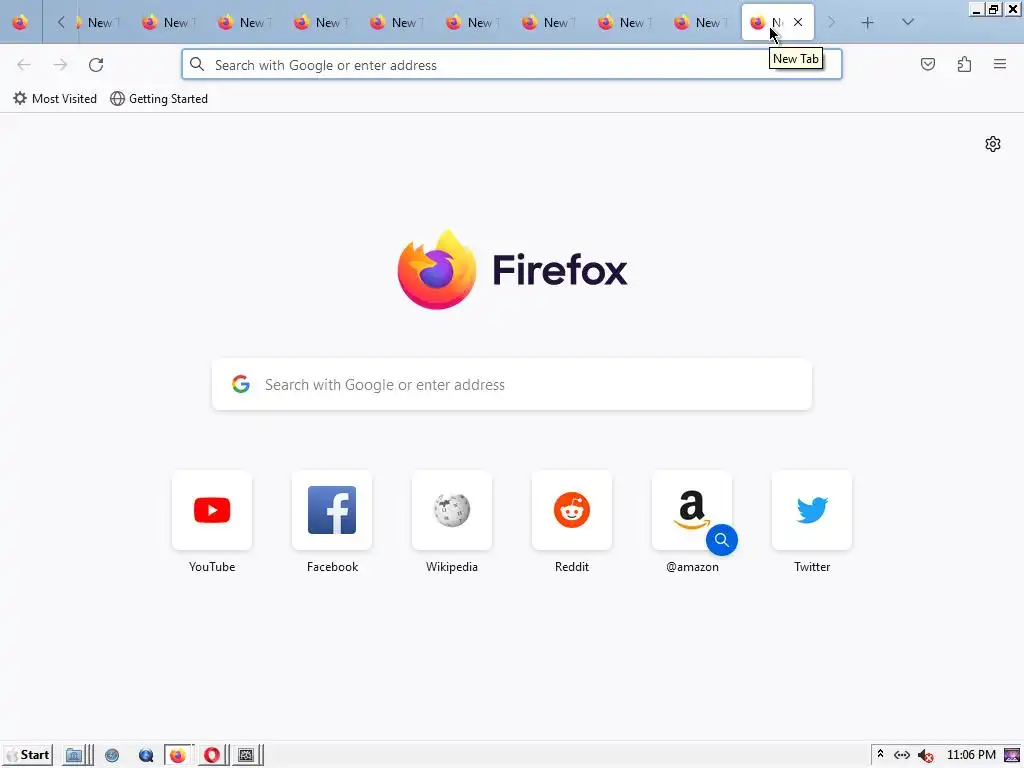Open the Twitter shortcut tile
The height and width of the screenshot is (768, 1024).
coord(812,509)
